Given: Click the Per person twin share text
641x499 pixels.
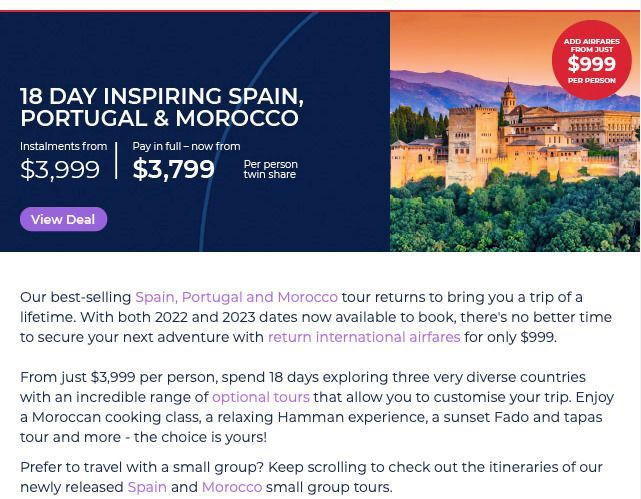Looking at the screenshot, I should point(271,169).
